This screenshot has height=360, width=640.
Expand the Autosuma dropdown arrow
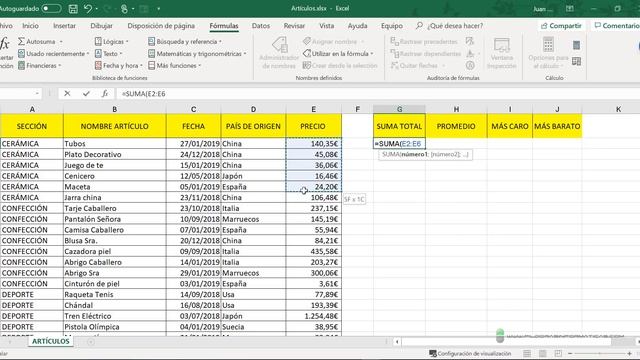pos(61,42)
